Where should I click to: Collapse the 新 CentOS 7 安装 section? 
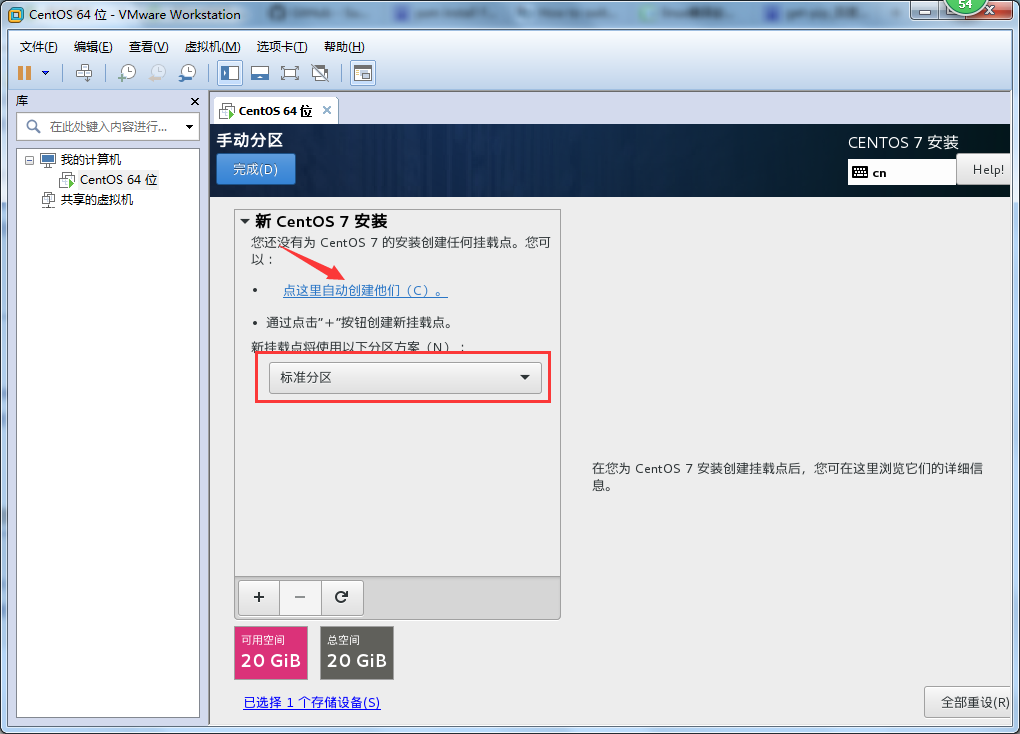(x=245, y=221)
